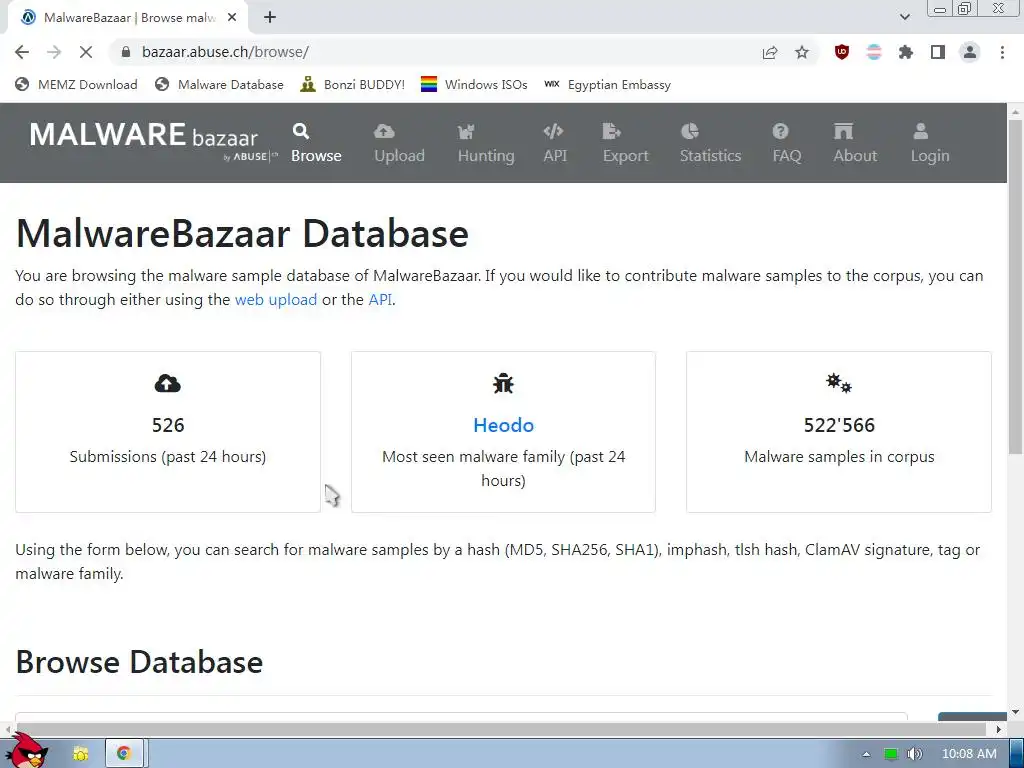Image resolution: width=1024 pixels, height=768 pixels.
Task: Open the Hunting menu label
Action: 486,155
